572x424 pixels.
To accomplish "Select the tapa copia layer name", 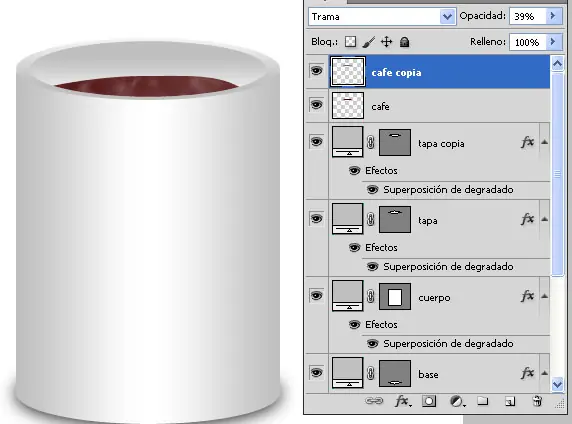I will (441, 144).
